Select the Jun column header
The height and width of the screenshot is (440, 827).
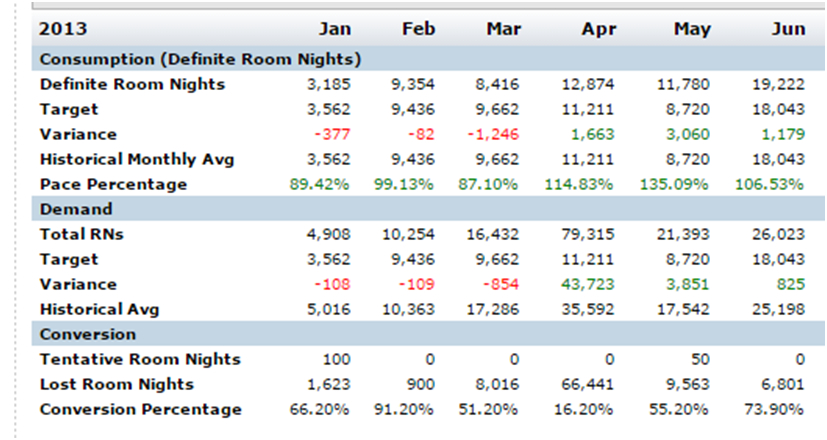(x=788, y=28)
